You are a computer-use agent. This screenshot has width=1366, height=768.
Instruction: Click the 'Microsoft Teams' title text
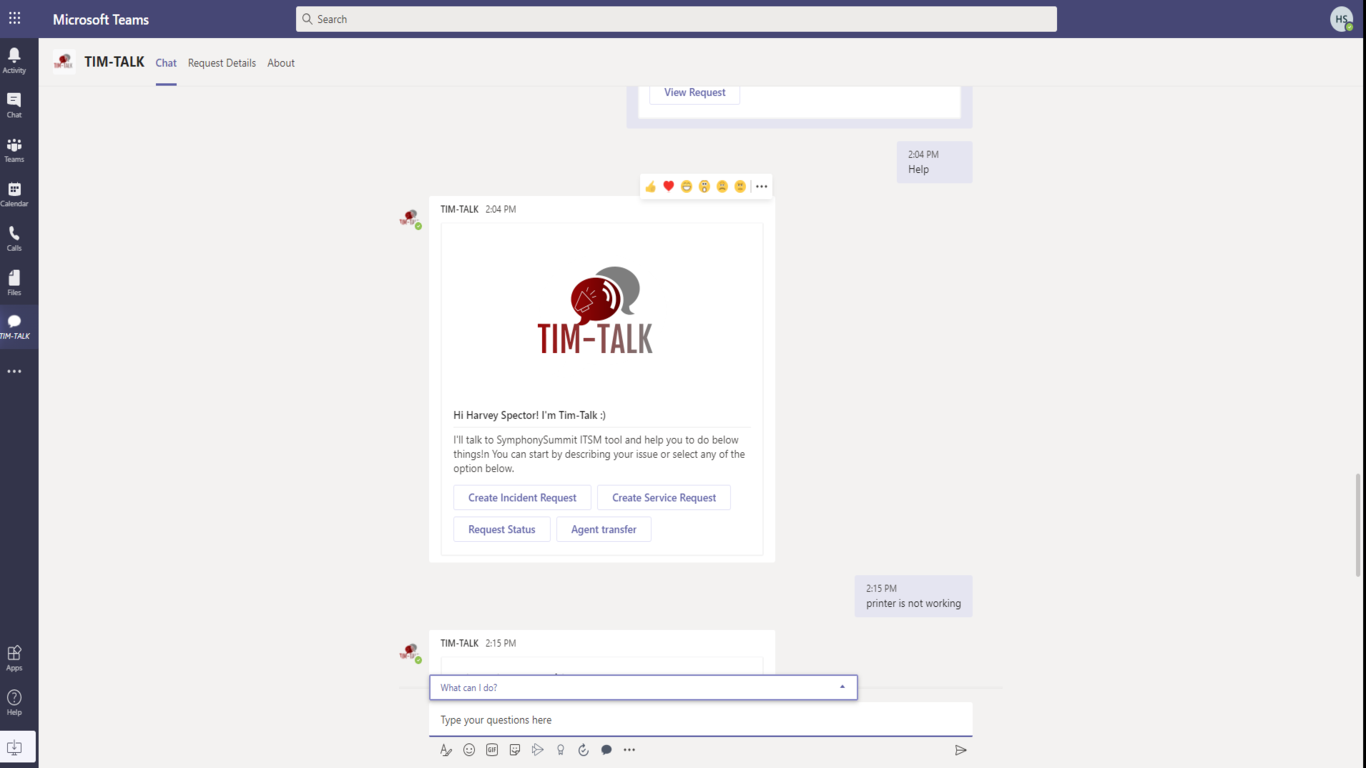click(101, 19)
